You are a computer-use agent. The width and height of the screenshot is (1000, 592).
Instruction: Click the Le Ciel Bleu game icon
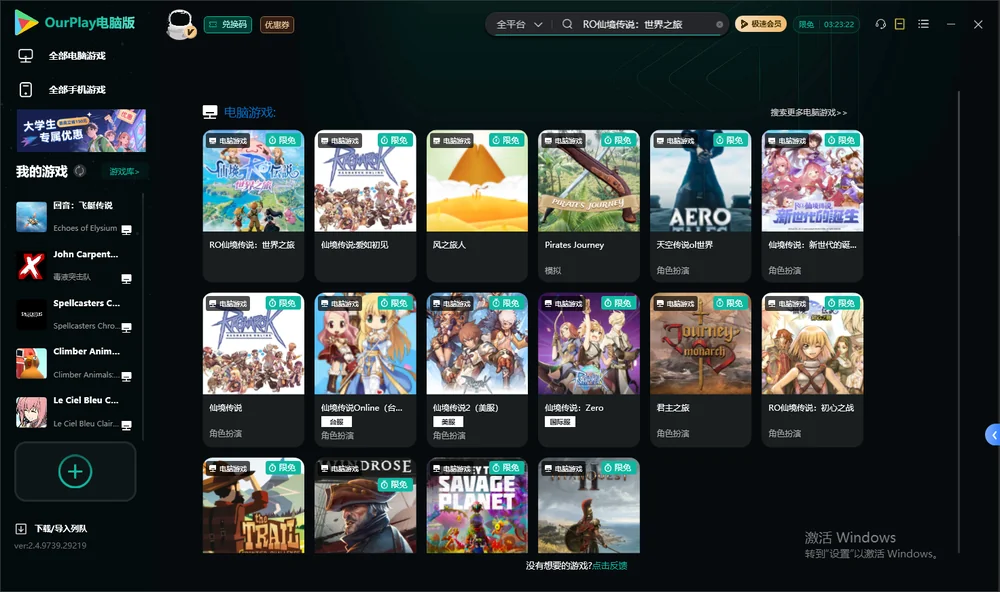31,412
